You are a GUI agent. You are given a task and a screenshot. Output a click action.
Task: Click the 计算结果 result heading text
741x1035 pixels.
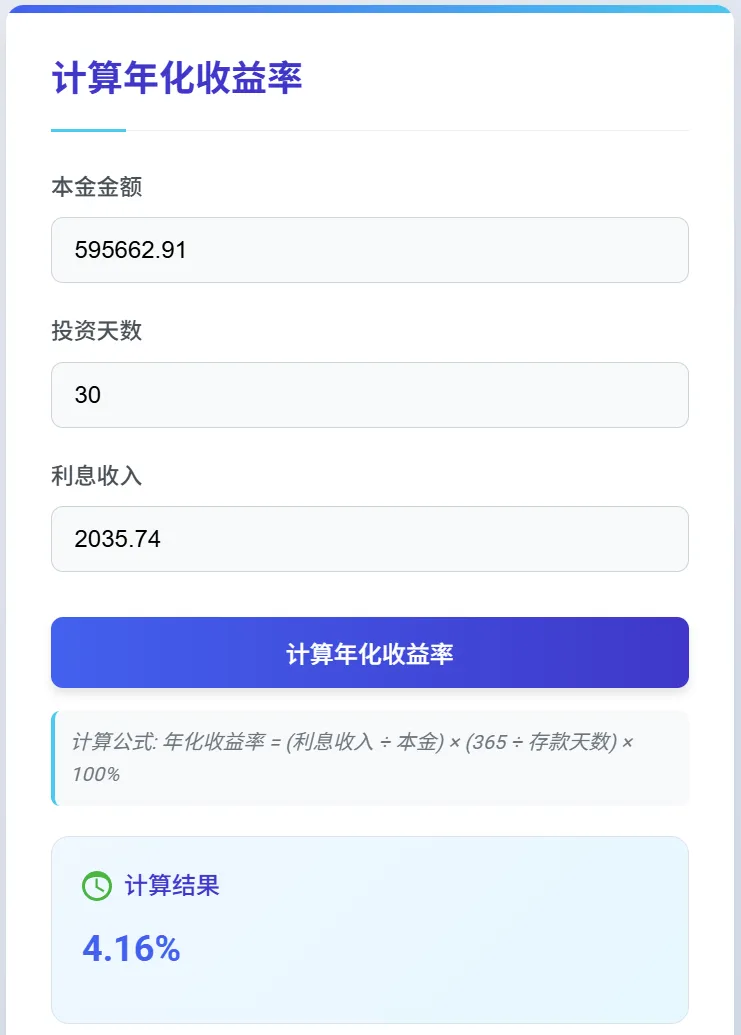[172, 886]
